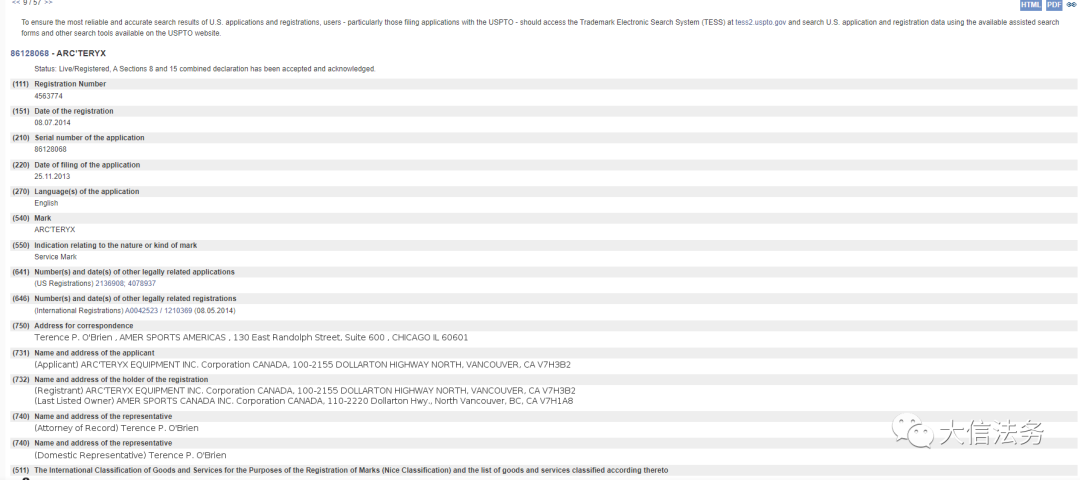
Task: Open the HTML export icon
Action: pos(1030,5)
